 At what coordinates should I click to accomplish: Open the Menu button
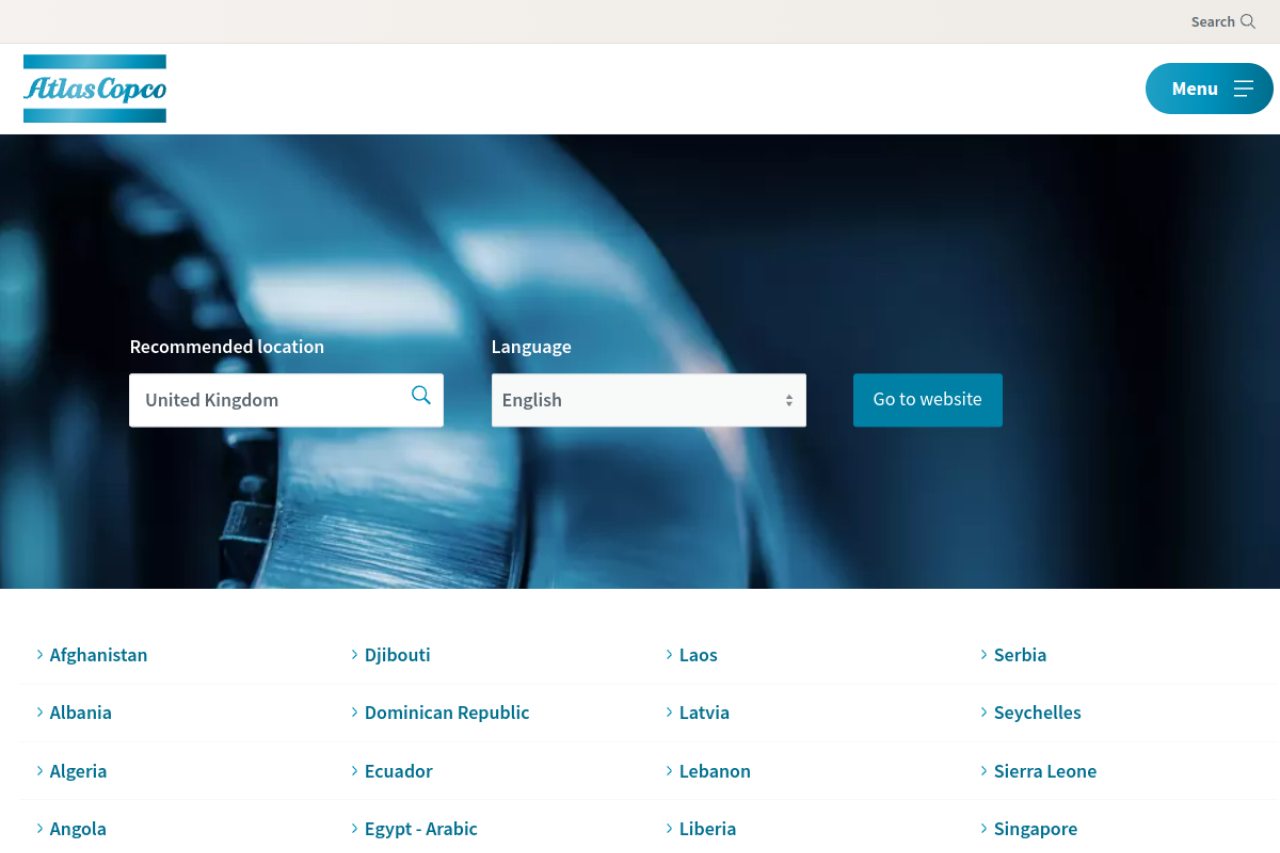pyautogui.click(x=1208, y=89)
